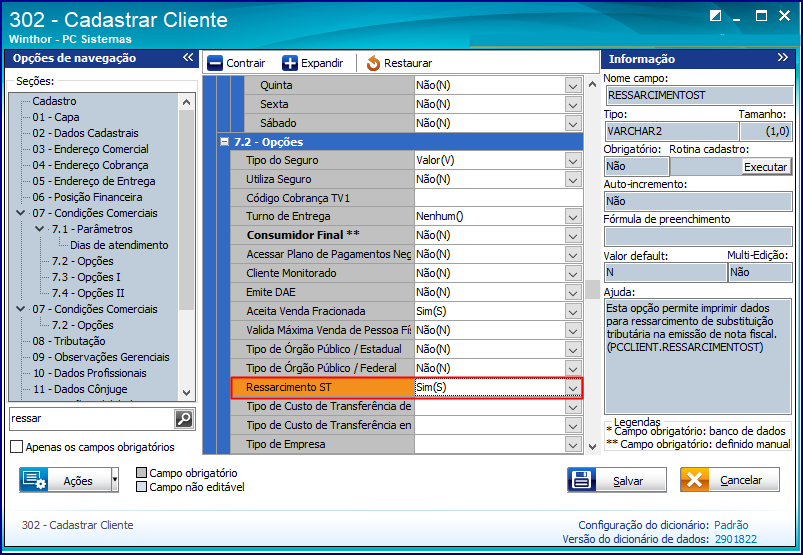Click the Fórmula de preenchimento field
Viewport: 803px width, 555px height.
pyautogui.click(x=699, y=237)
